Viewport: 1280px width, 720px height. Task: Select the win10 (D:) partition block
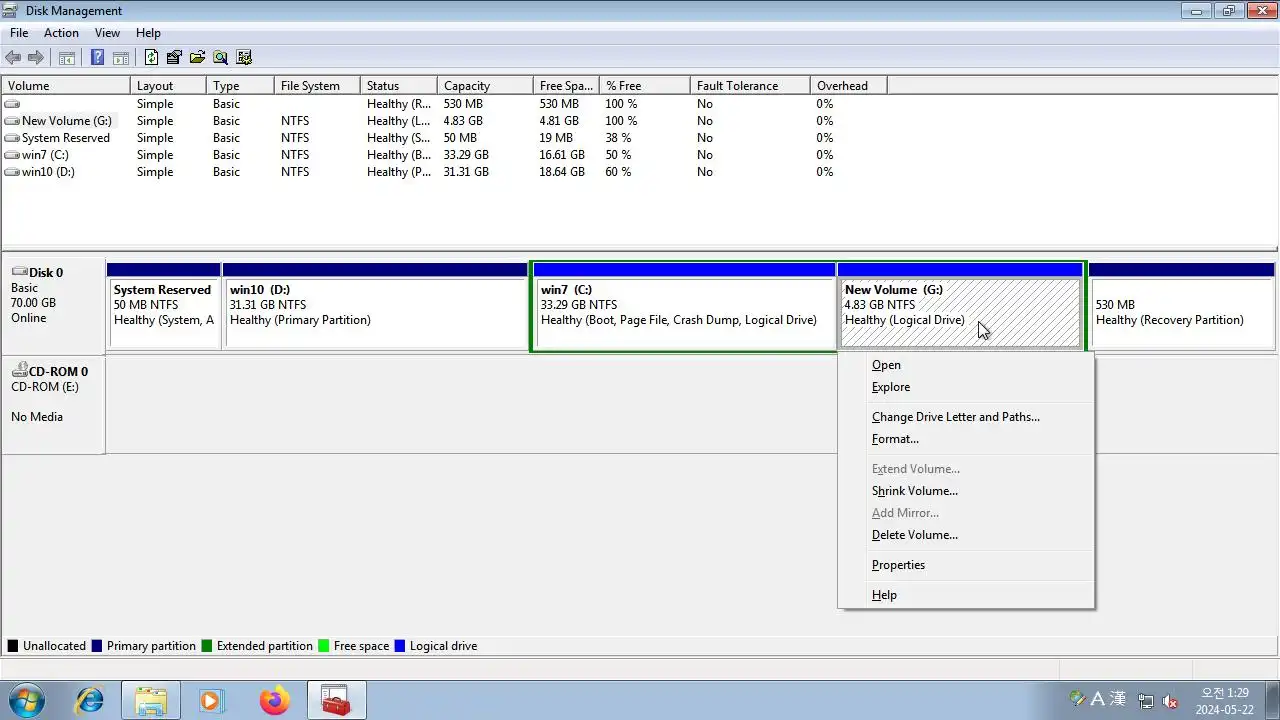[375, 306]
